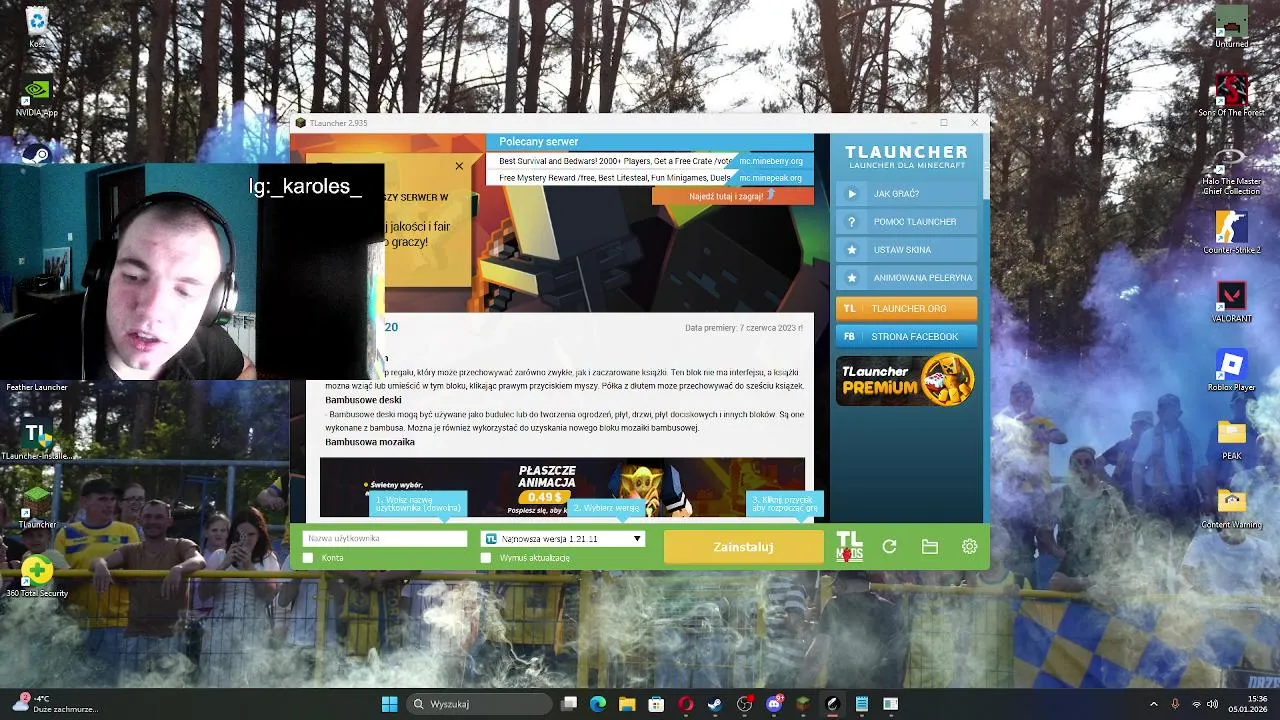Open Discord in taskbar
This screenshot has width=1280, height=720.
coord(774,704)
